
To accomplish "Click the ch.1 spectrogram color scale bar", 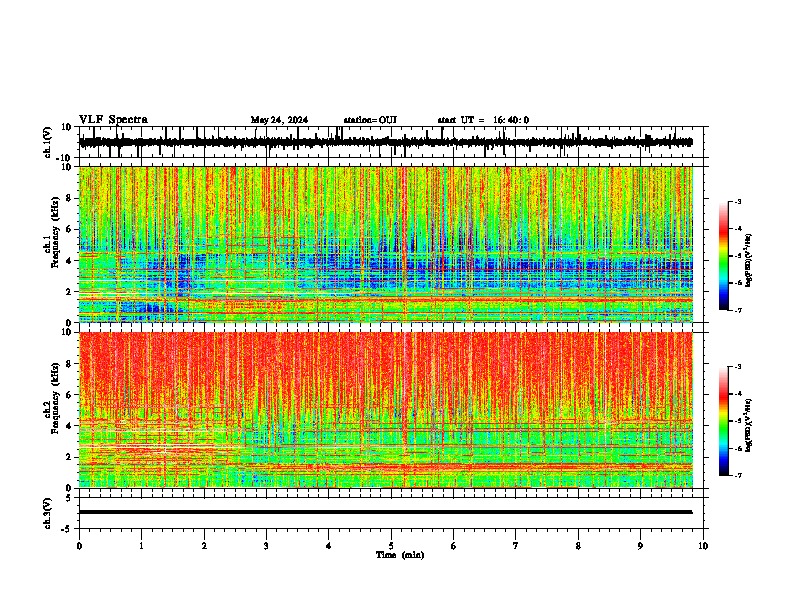I will (724, 256).
